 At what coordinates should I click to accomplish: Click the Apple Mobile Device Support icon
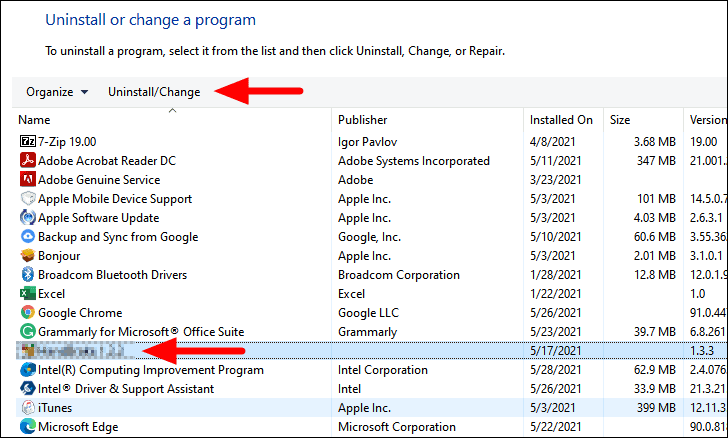click(x=28, y=198)
